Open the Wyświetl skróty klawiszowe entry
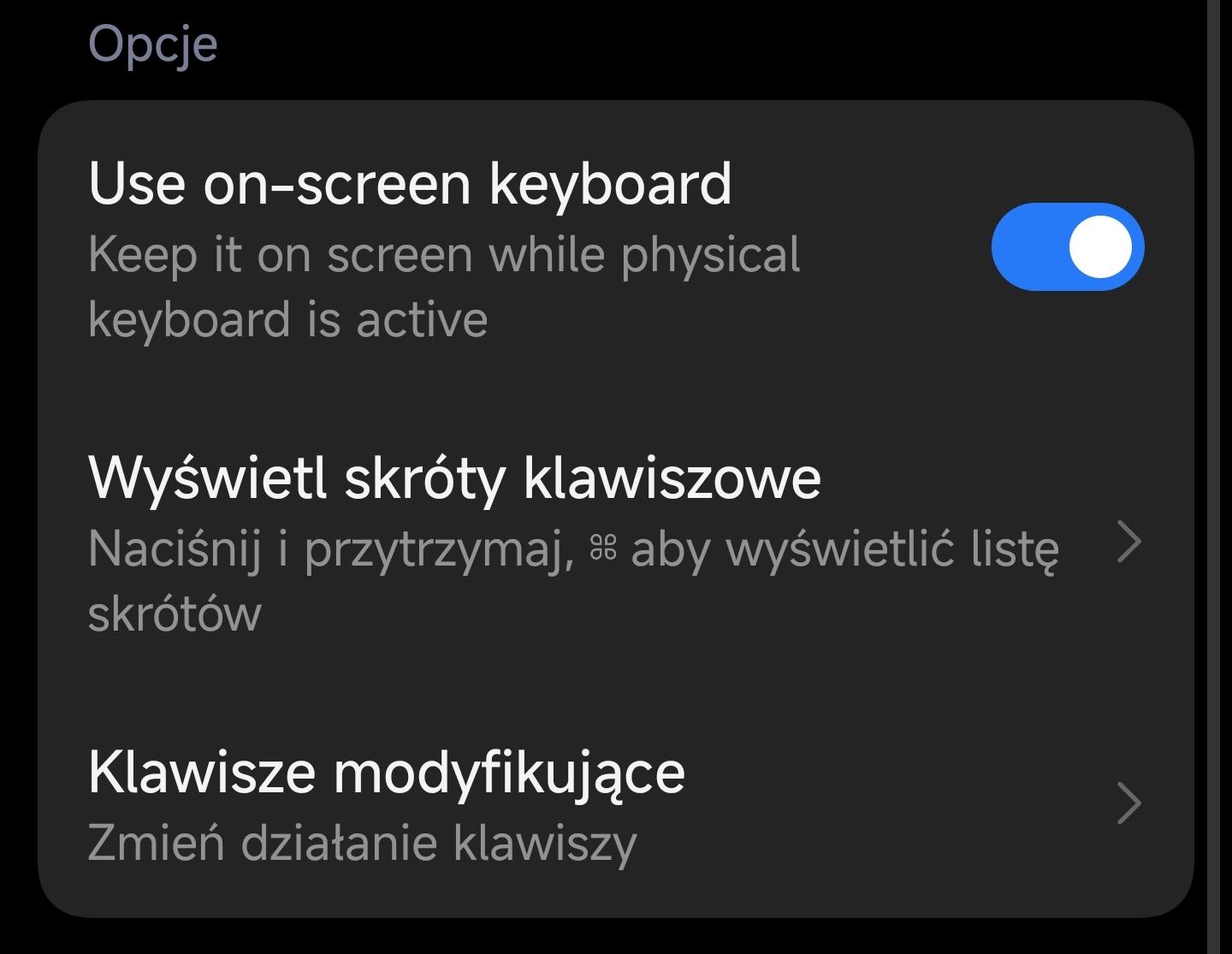This screenshot has width=1232, height=954. 453,477
